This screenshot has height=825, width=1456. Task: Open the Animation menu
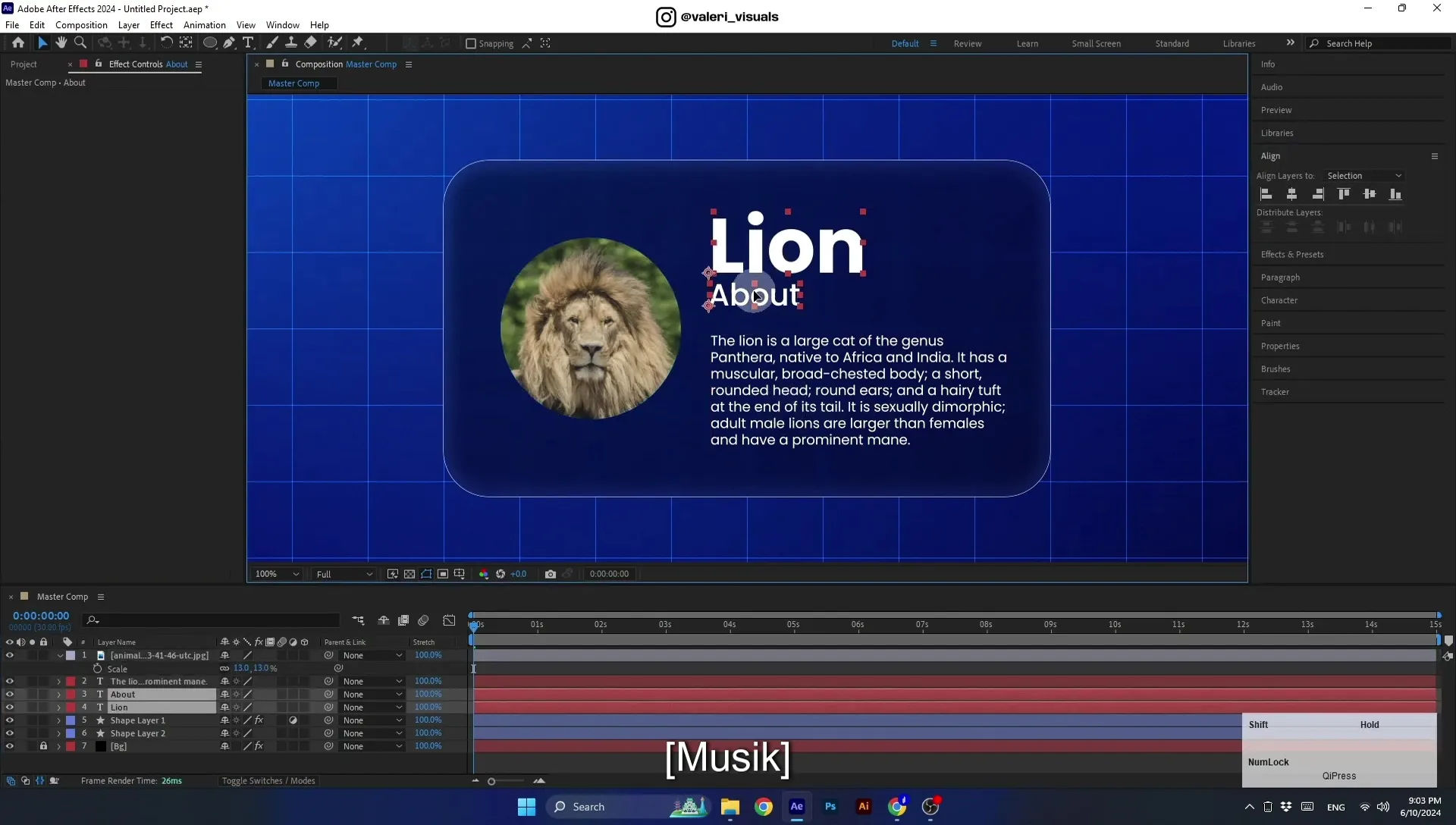[205, 25]
